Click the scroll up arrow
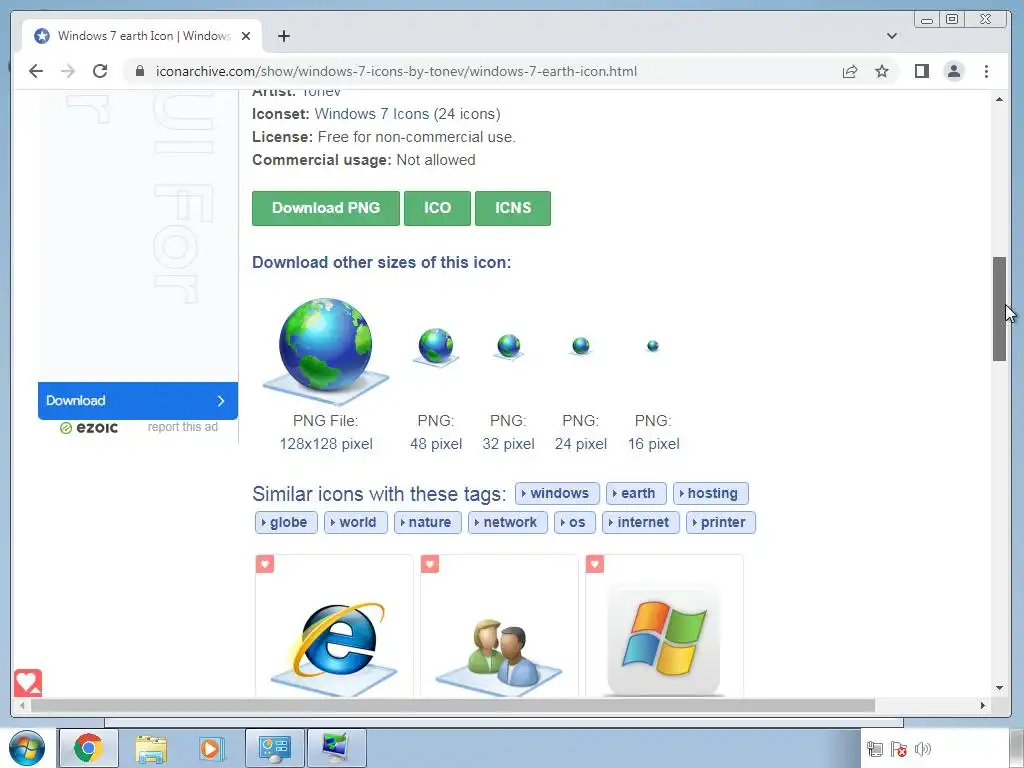This screenshot has width=1024, height=768. [999, 99]
